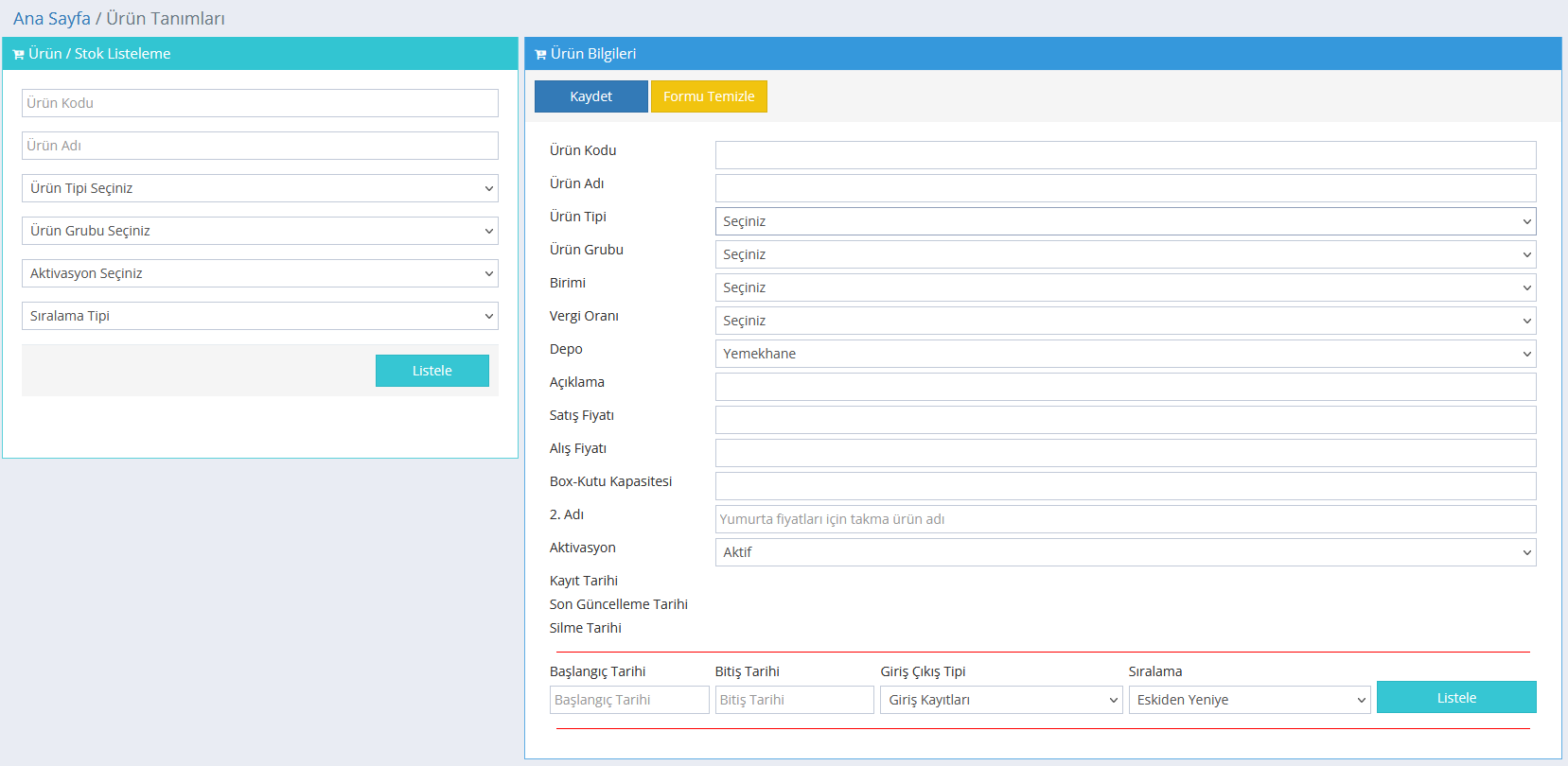This screenshot has width=1568, height=766.
Task: Click Listele button in the stock filter panel
Action: pyautogui.click(x=432, y=371)
